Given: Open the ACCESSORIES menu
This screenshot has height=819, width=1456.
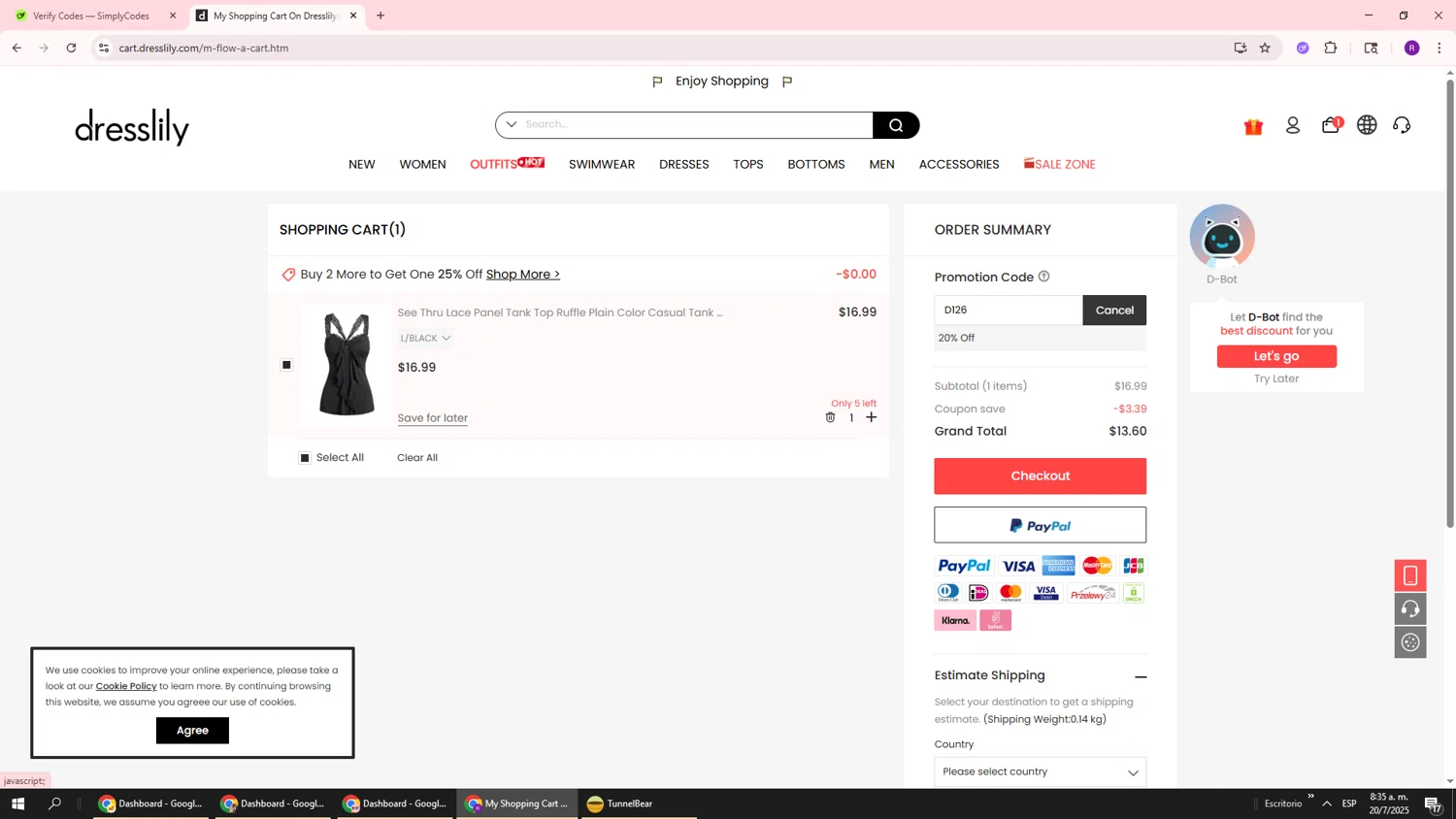Looking at the screenshot, I should click(x=959, y=165).
